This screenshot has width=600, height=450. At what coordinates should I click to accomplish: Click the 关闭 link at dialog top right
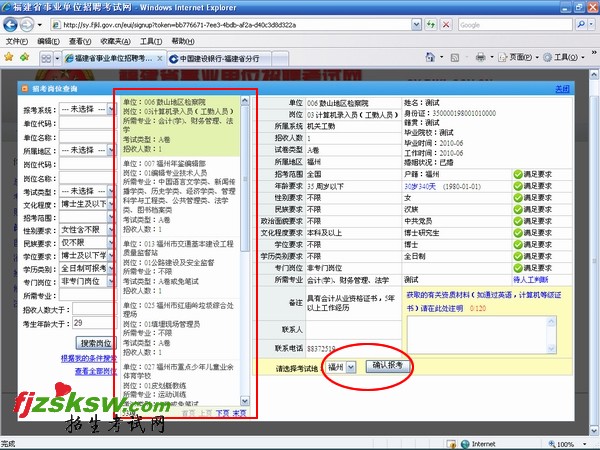pos(561,89)
